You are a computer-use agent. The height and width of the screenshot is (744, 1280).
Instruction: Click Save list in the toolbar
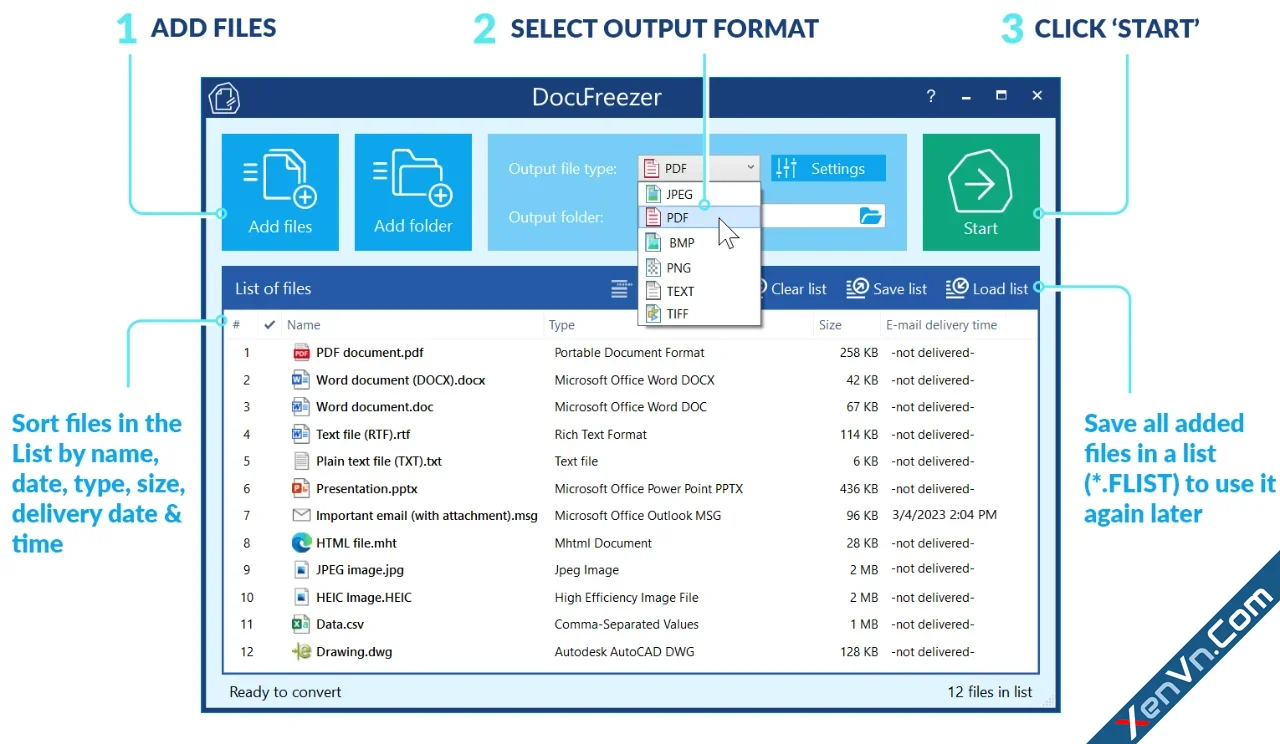(x=887, y=289)
